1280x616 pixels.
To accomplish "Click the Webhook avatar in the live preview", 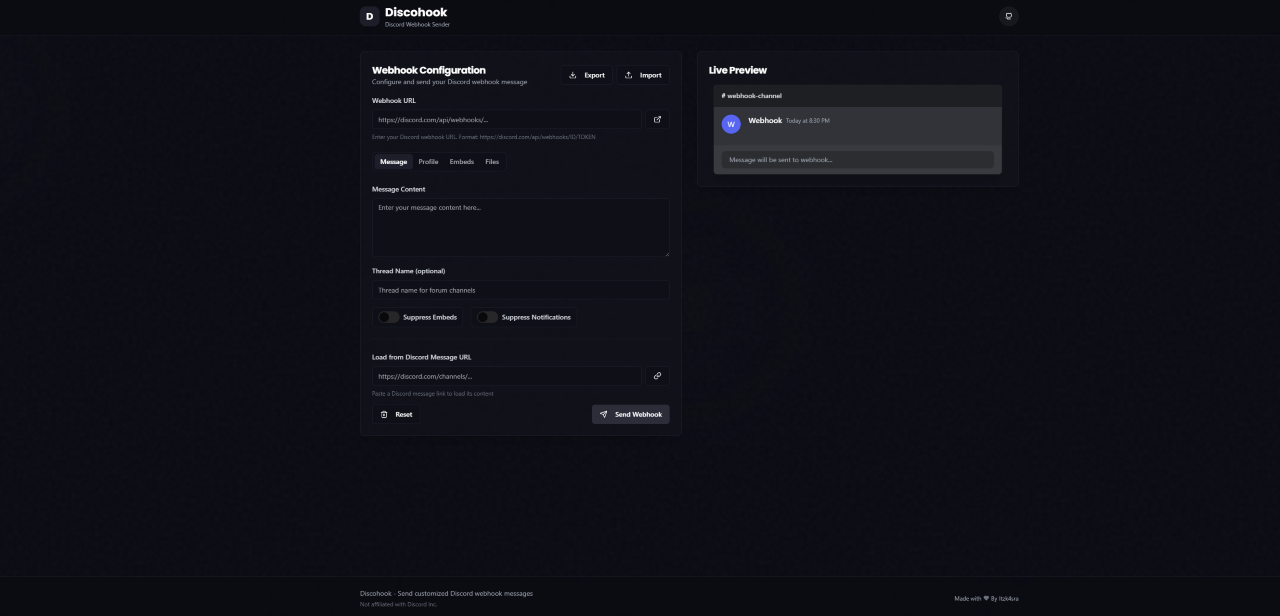I will [731, 123].
